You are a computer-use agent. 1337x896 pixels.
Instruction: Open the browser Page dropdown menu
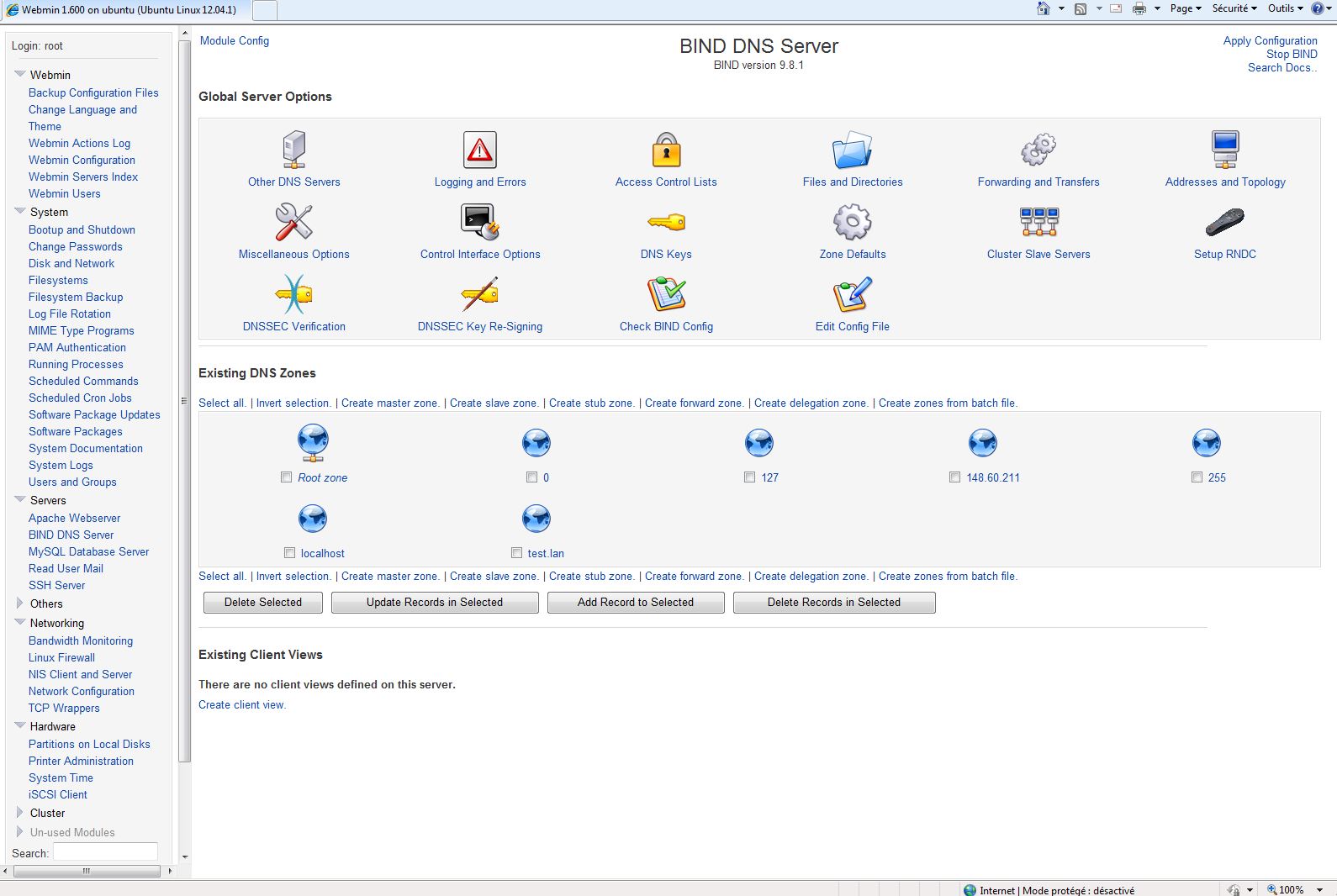1186,8
